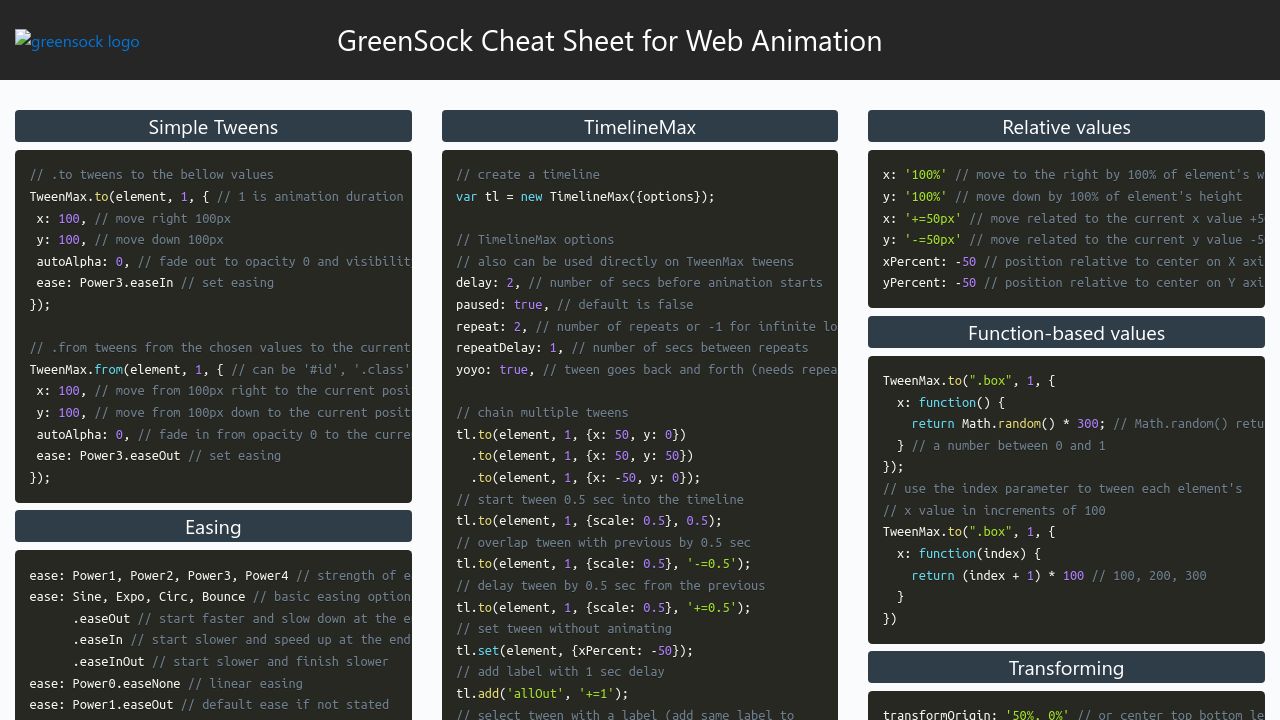Click the autoAlpha fade in line
This screenshot has height=720, width=1280.
(223, 434)
